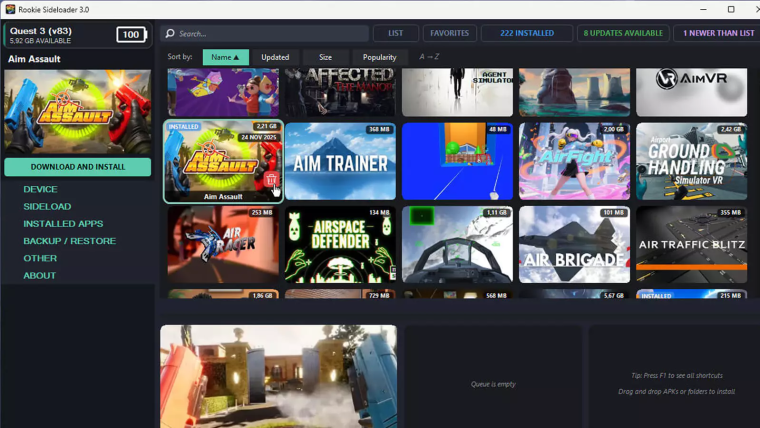
Task: Expand the SIDELOAD sidebar section
Action: point(47,206)
